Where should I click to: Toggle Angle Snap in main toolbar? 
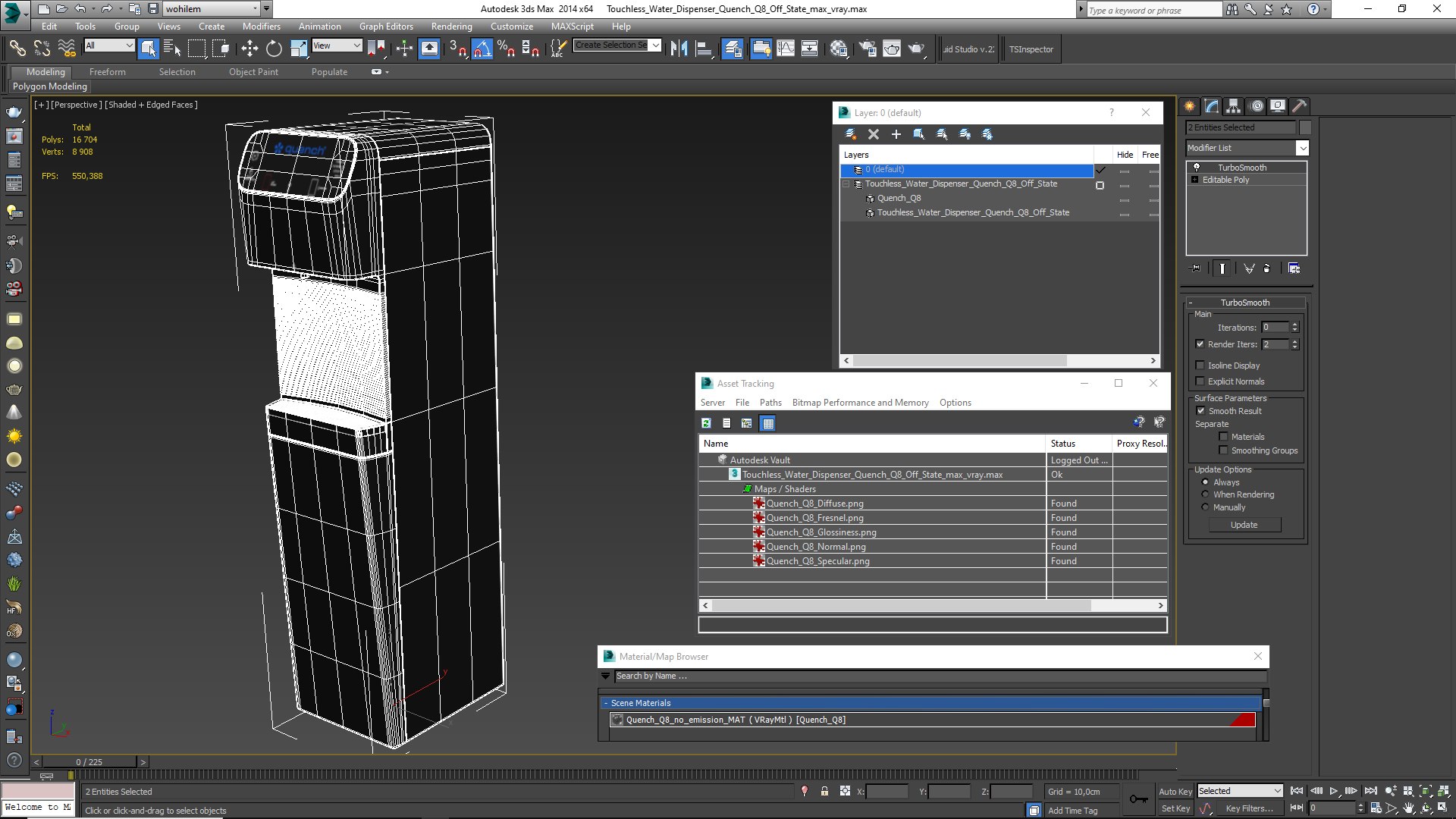point(482,49)
